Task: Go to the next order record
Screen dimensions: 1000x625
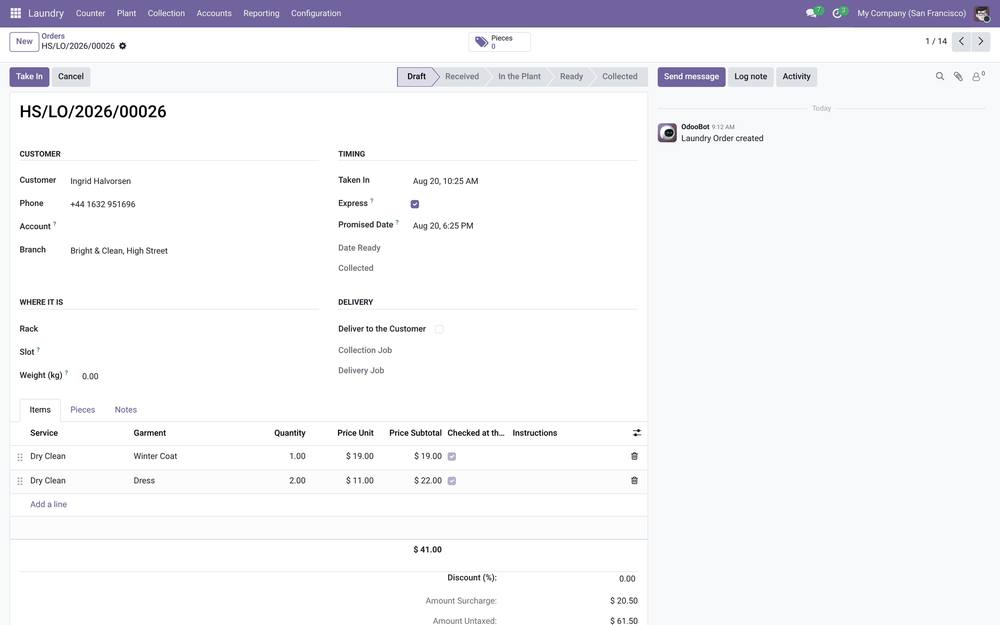Action: pos(981,41)
